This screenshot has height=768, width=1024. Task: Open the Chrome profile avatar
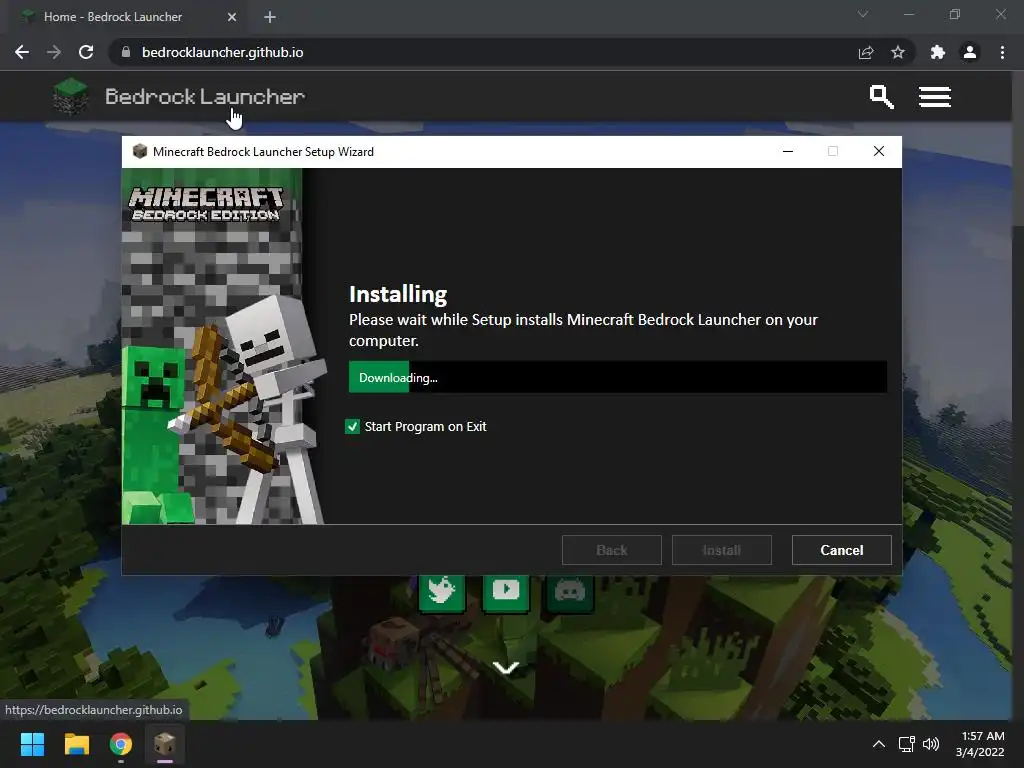(970, 52)
